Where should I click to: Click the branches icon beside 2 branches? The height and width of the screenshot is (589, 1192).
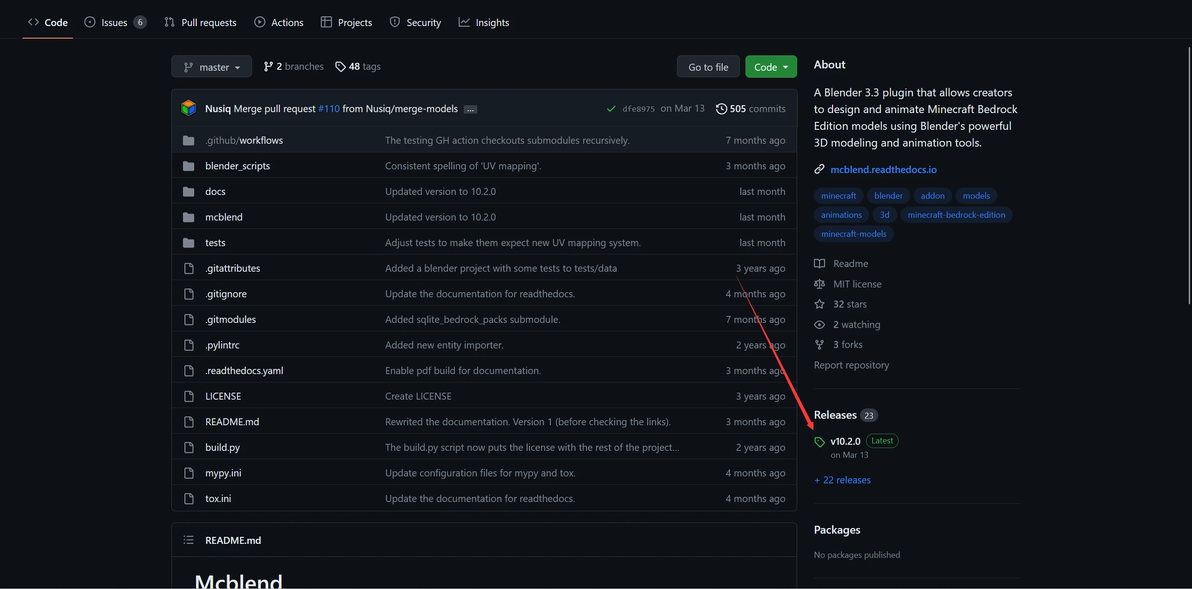coord(268,67)
